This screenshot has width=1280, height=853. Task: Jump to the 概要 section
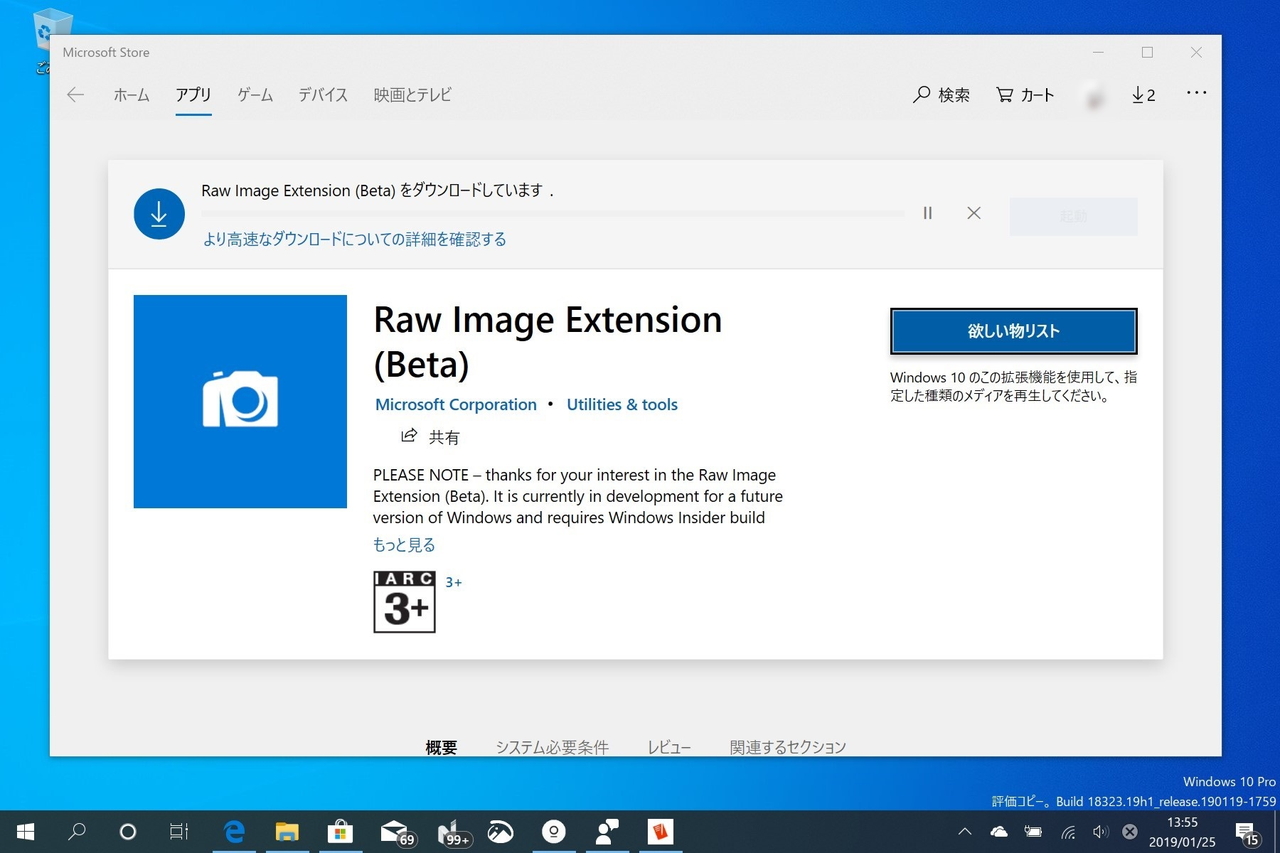[x=441, y=747]
